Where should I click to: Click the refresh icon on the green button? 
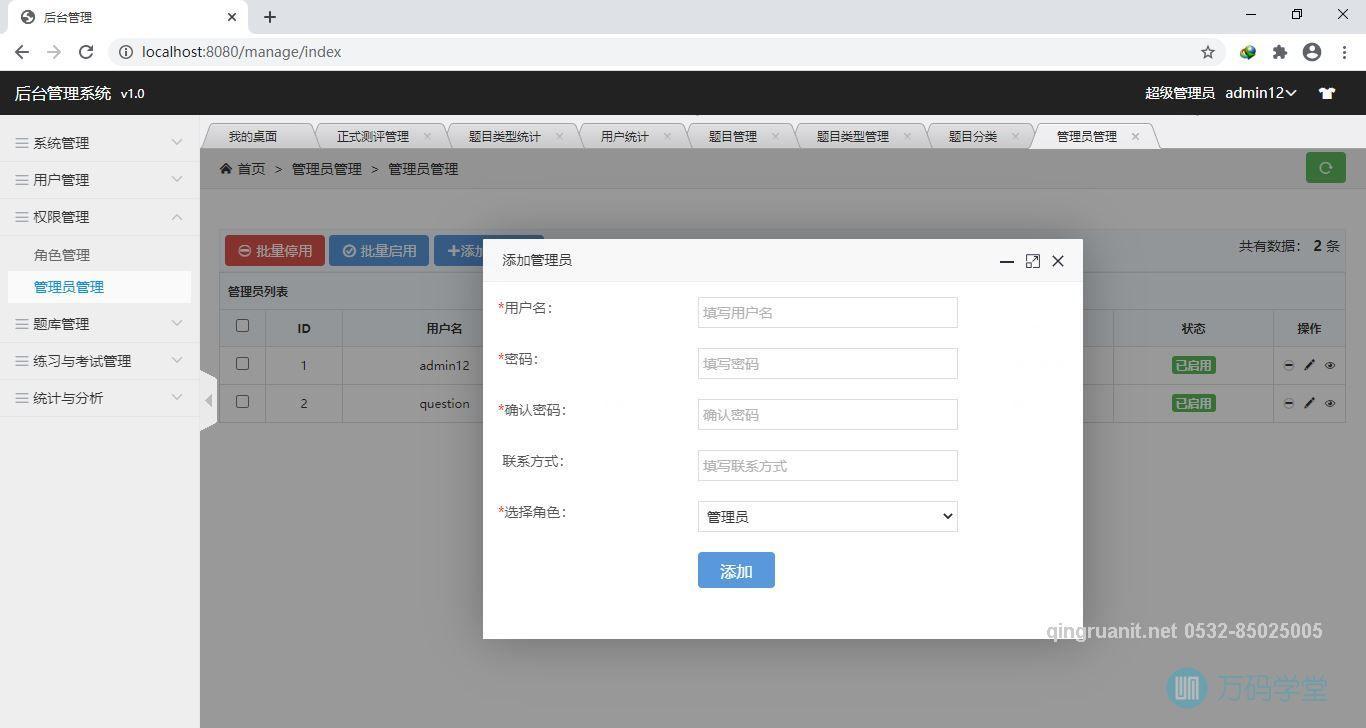click(x=1325, y=167)
